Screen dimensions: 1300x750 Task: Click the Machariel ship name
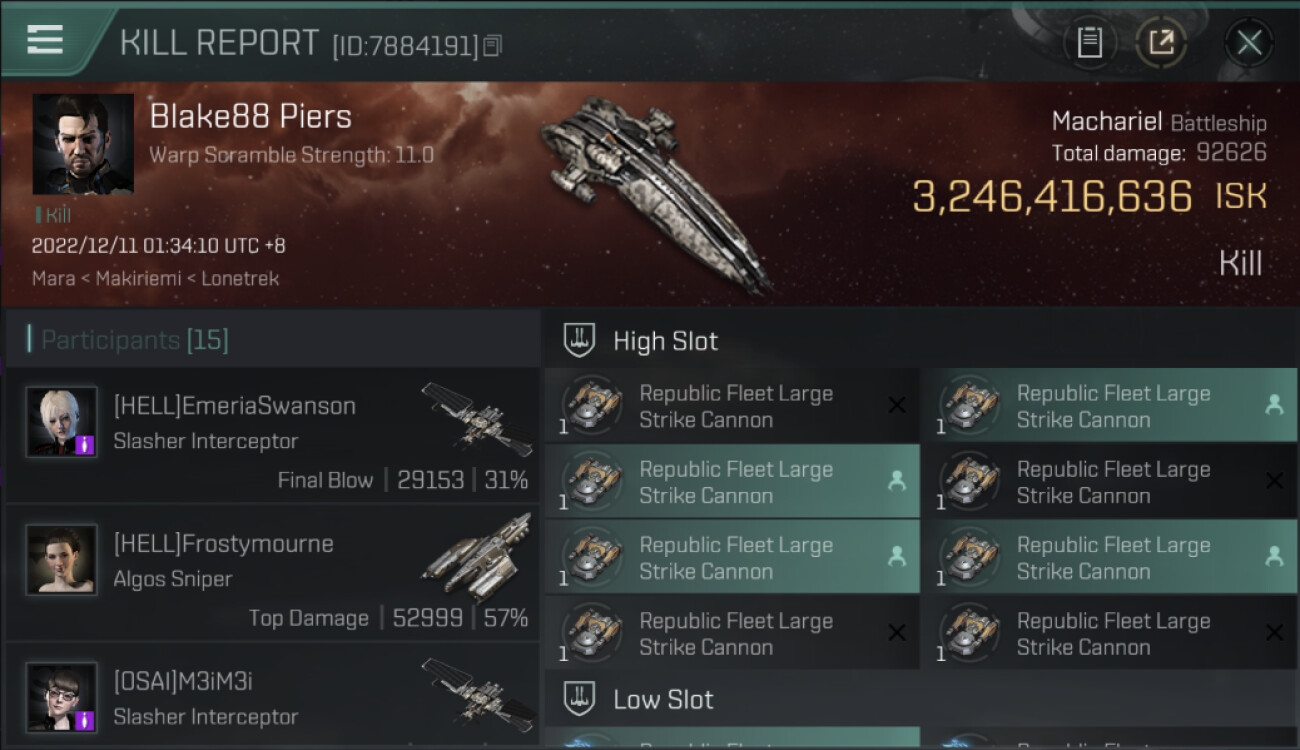(1106, 122)
